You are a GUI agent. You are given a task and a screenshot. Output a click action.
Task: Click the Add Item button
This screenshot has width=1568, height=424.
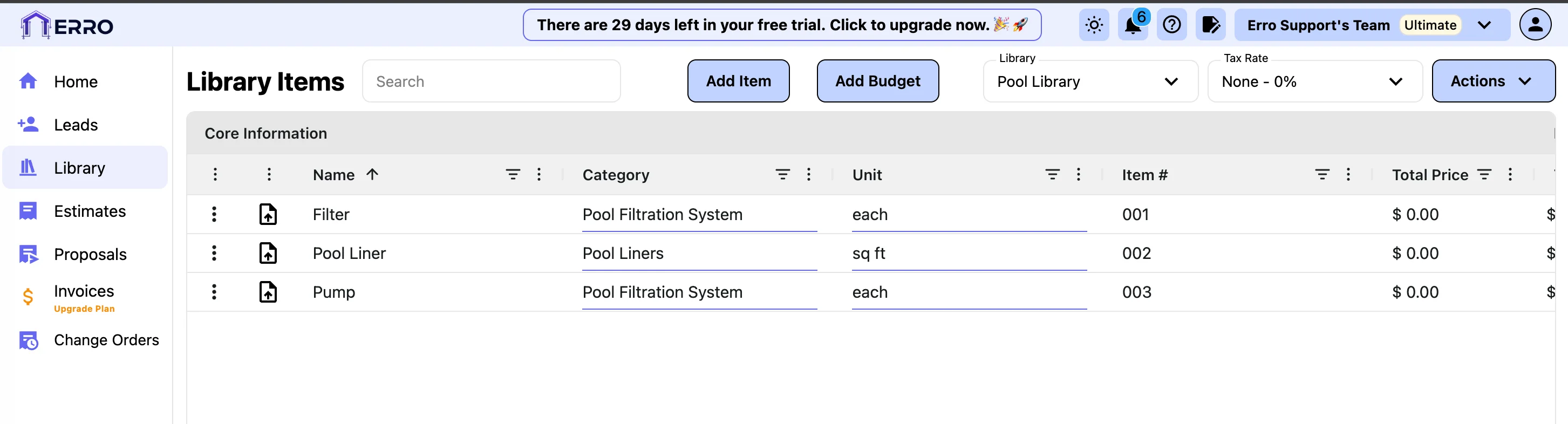(738, 81)
